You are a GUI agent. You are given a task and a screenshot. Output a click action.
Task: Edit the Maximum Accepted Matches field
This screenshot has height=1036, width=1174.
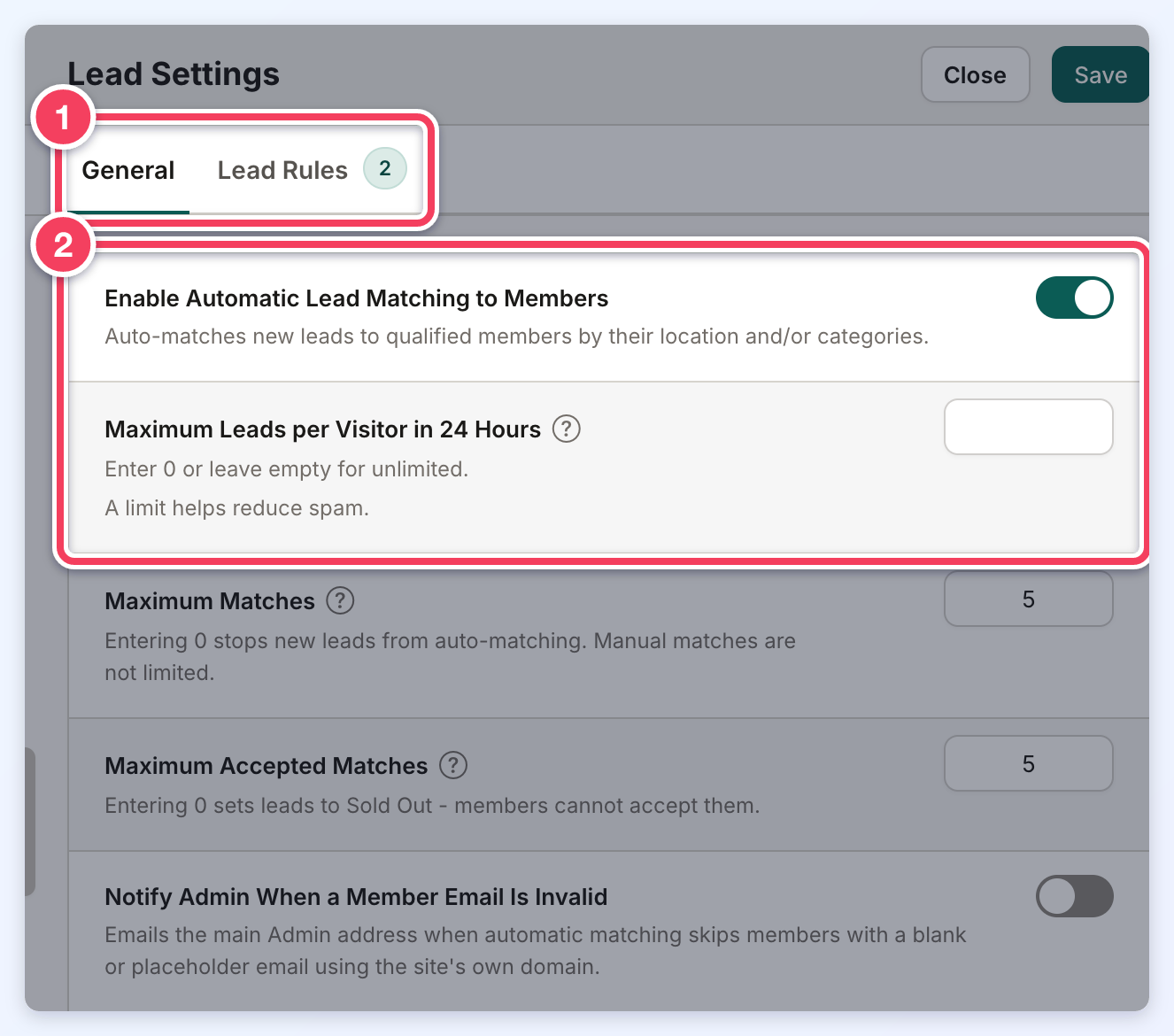click(1029, 763)
